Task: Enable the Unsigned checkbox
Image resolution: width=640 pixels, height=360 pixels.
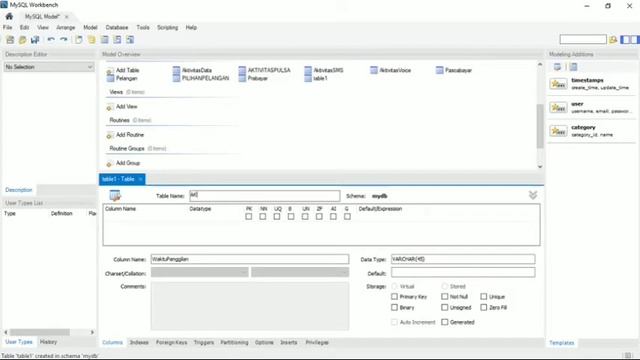Action: click(444, 307)
